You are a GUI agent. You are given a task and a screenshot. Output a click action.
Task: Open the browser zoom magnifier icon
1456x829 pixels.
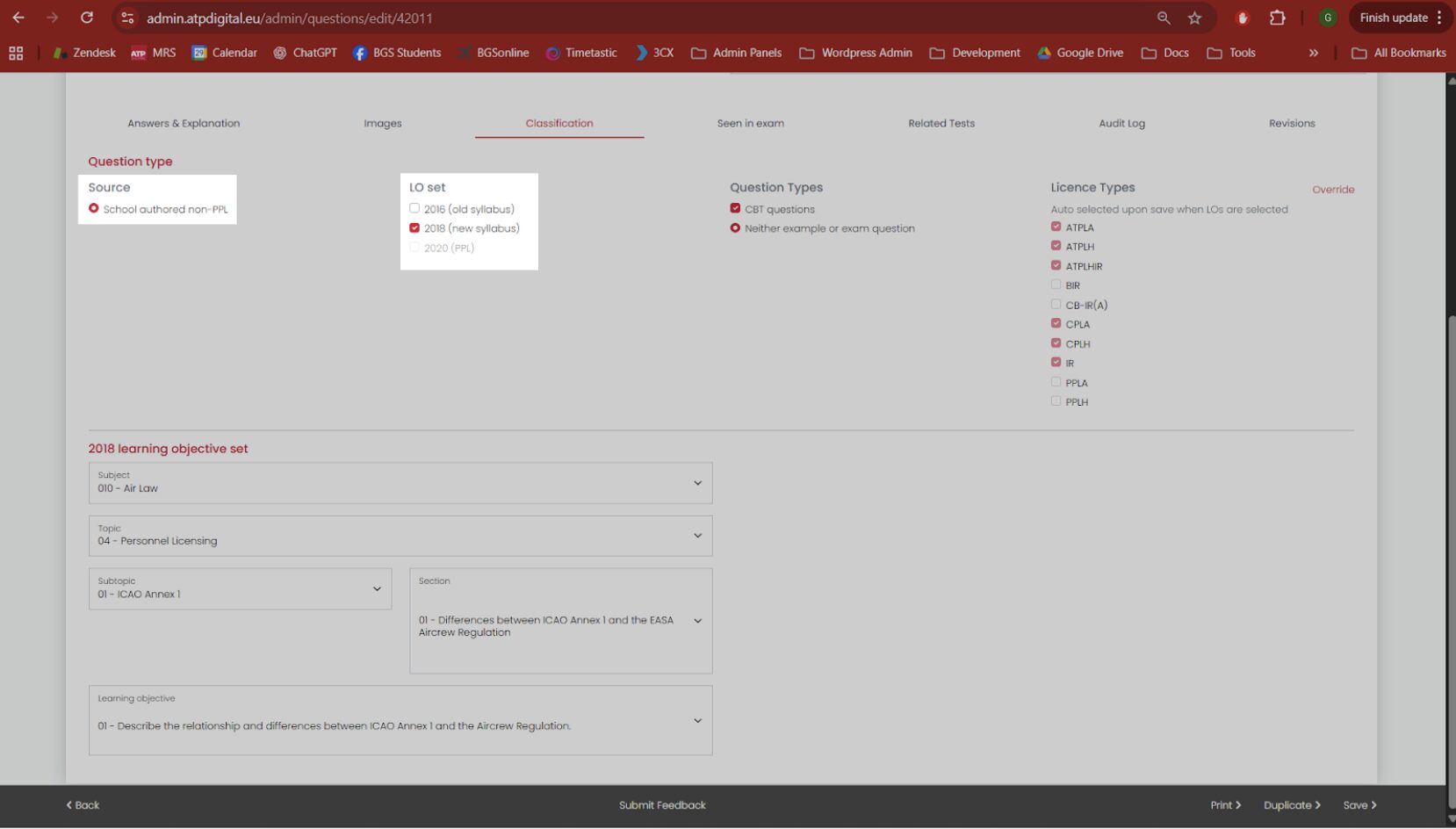coord(1164,18)
